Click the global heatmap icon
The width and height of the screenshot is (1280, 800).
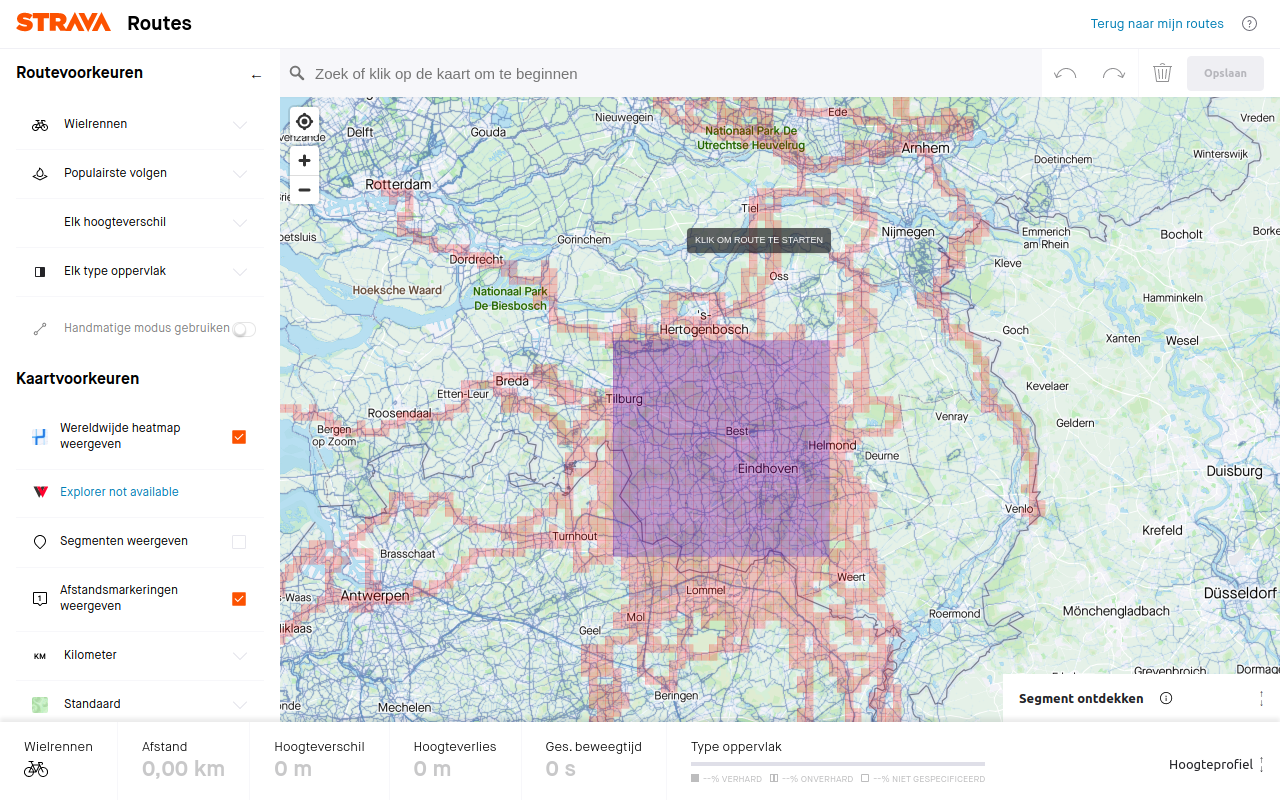(40, 437)
